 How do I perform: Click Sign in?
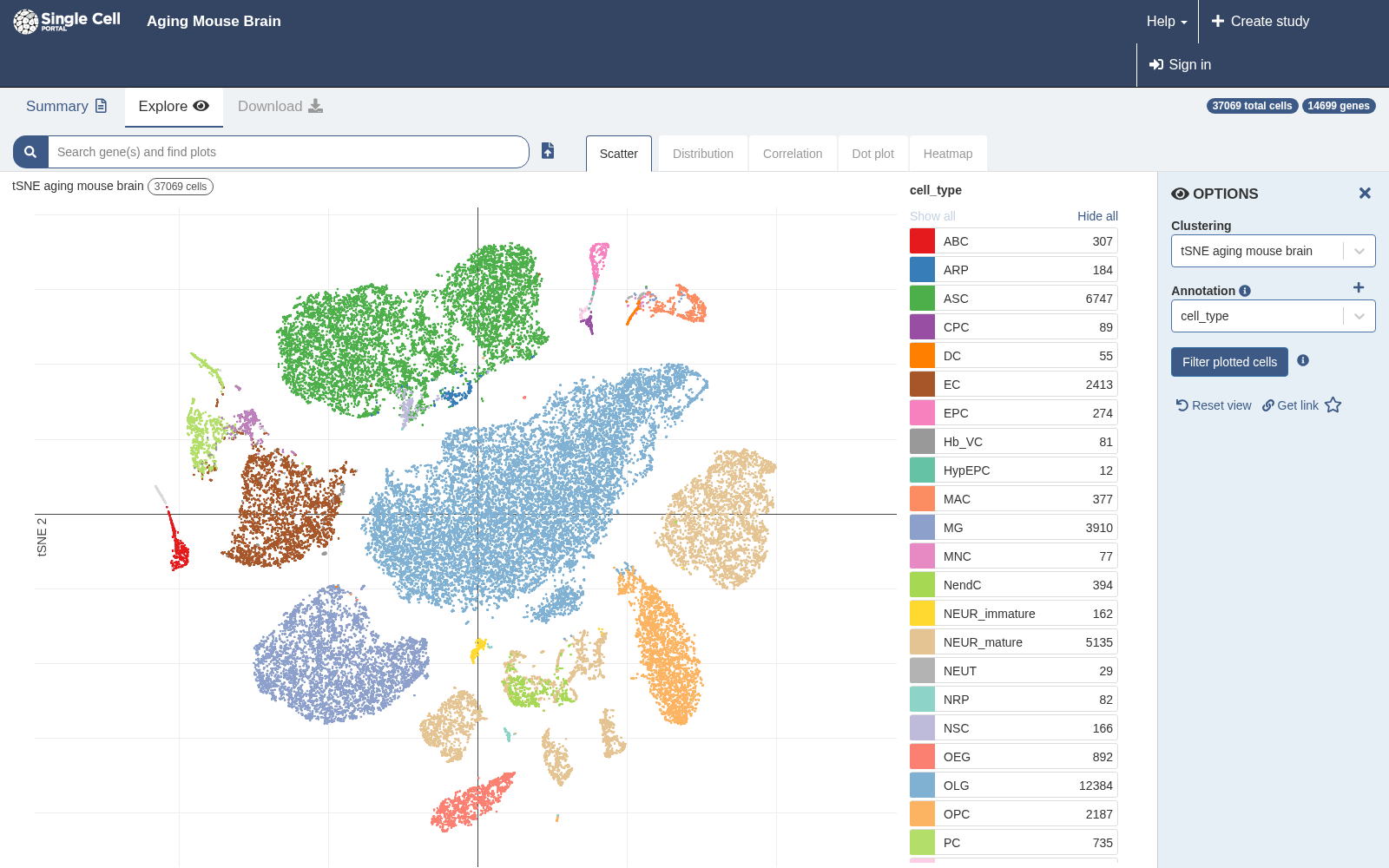point(1180,65)
